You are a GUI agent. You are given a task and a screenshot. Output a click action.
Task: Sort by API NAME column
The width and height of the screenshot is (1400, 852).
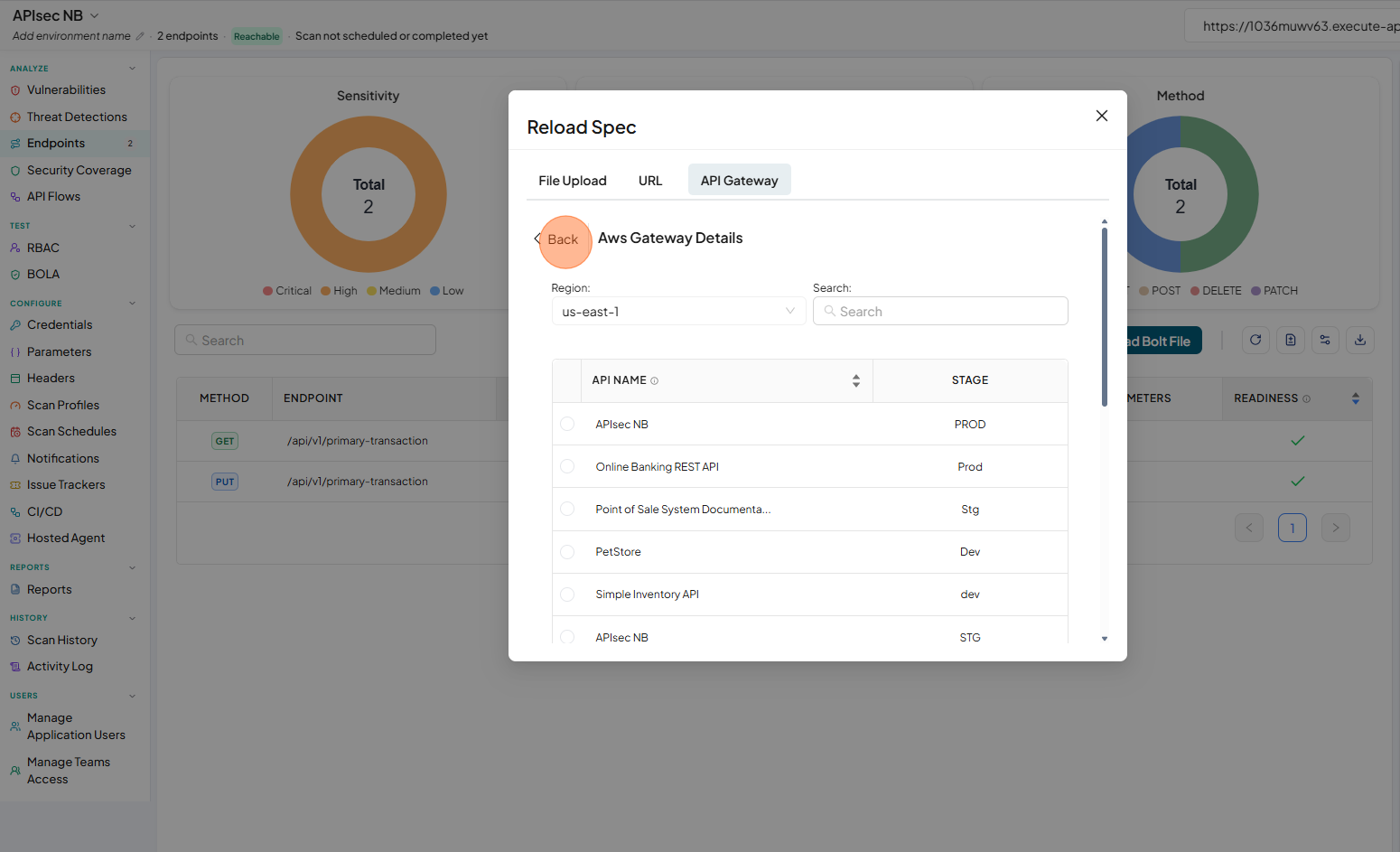[856, 380]
